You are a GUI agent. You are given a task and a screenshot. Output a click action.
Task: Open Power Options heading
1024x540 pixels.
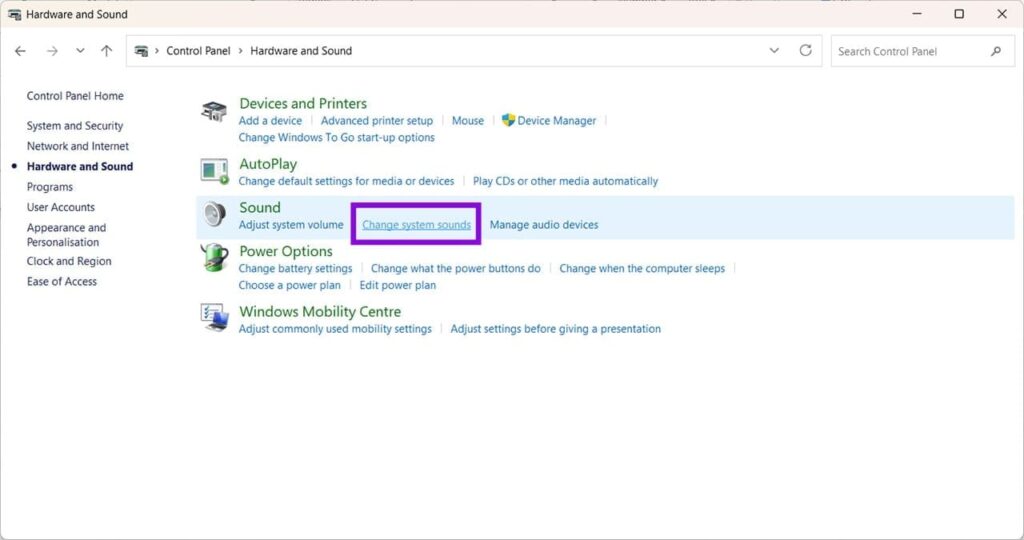pyautogui.click(x=286, y=251)
